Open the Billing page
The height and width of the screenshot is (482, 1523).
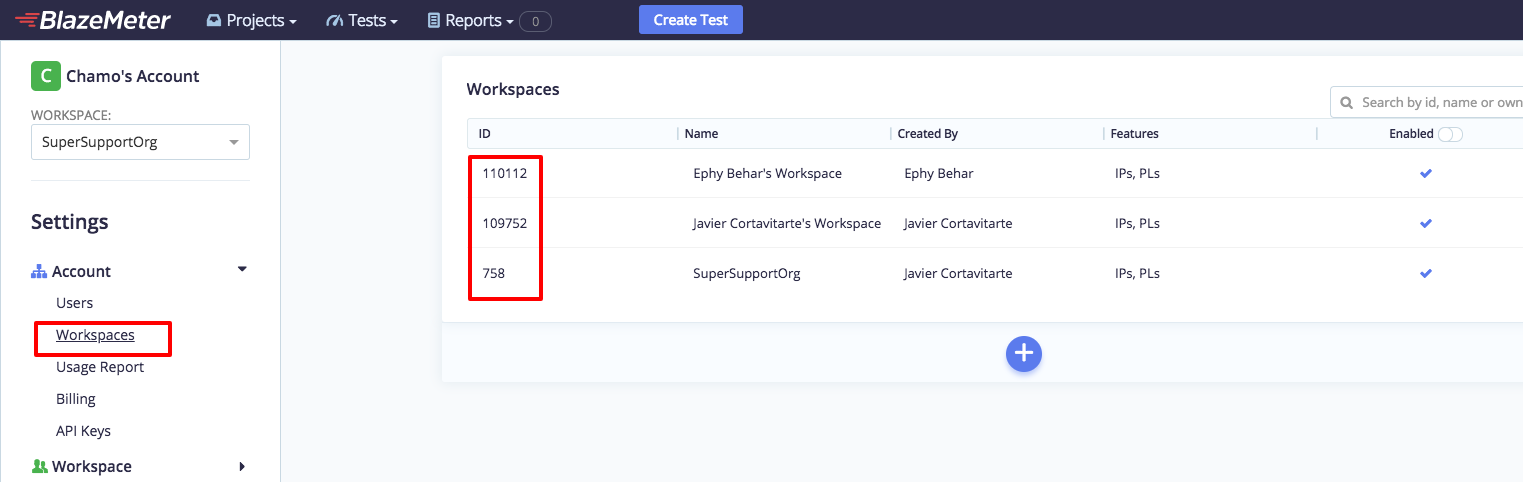tap(76, 399)
